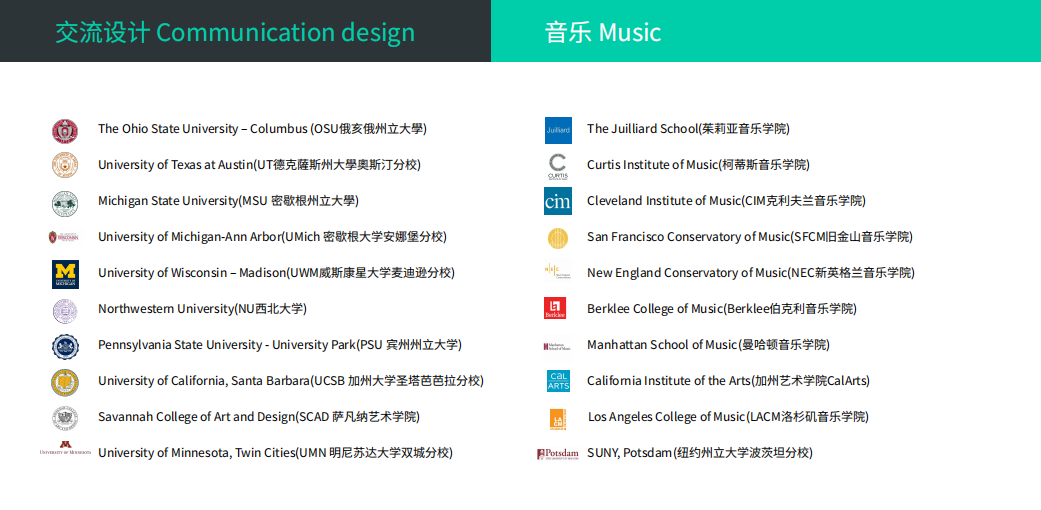Click logo beside University of Wisconsin – Madison
This screenshot has height=510, width=1041.
click(65, 274)
